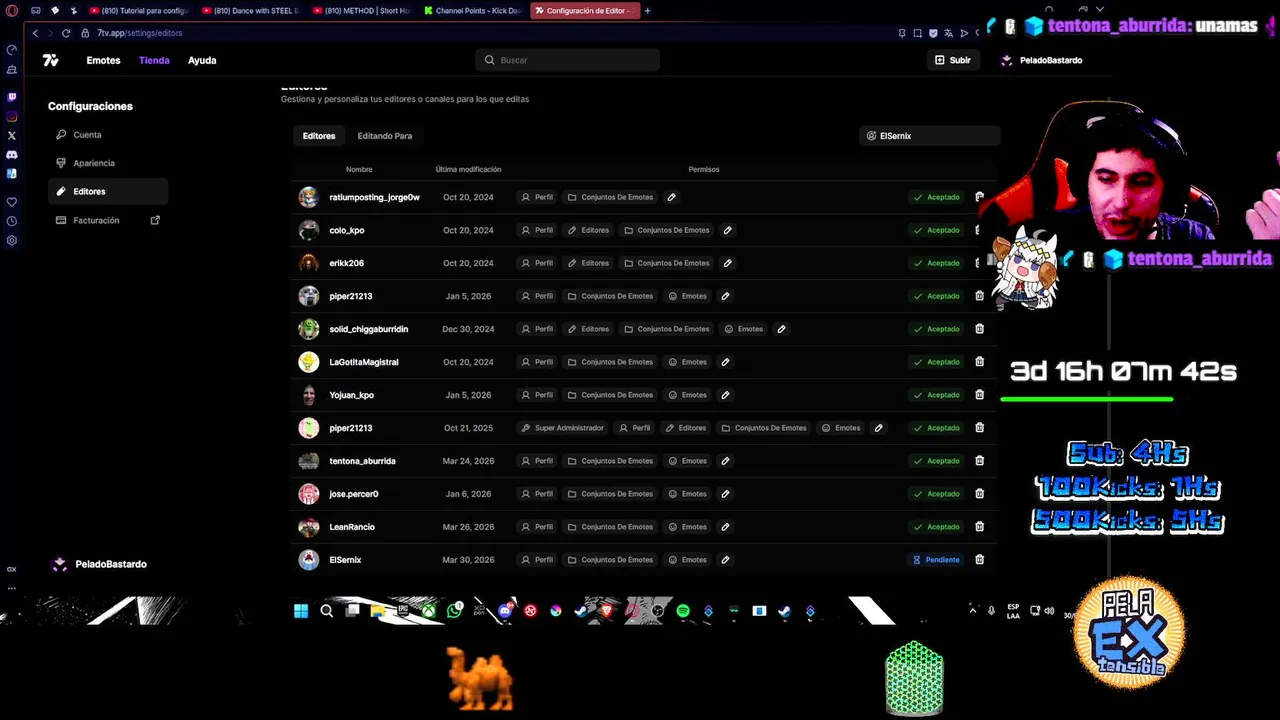This screenshot has height=720, width=1280.
Task: Edit permissions for solid_chiggaburridin
Action: [x=781, y=329]
